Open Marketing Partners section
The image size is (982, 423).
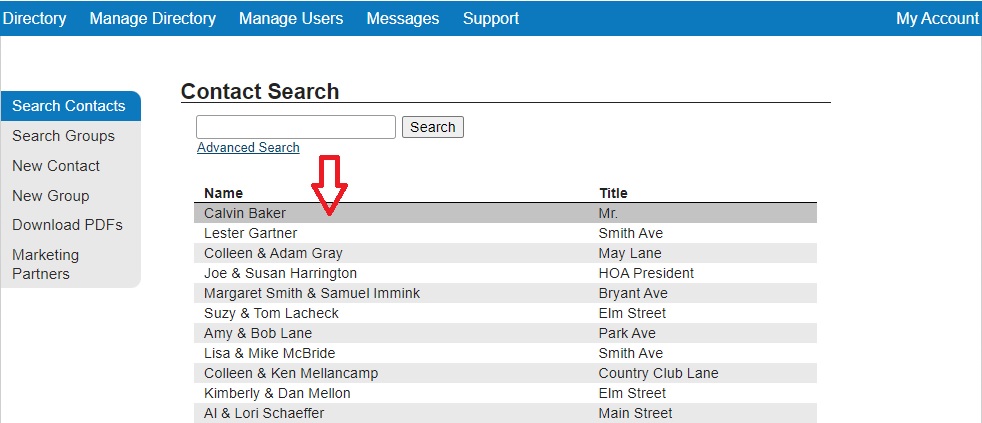tap(45, 264)
